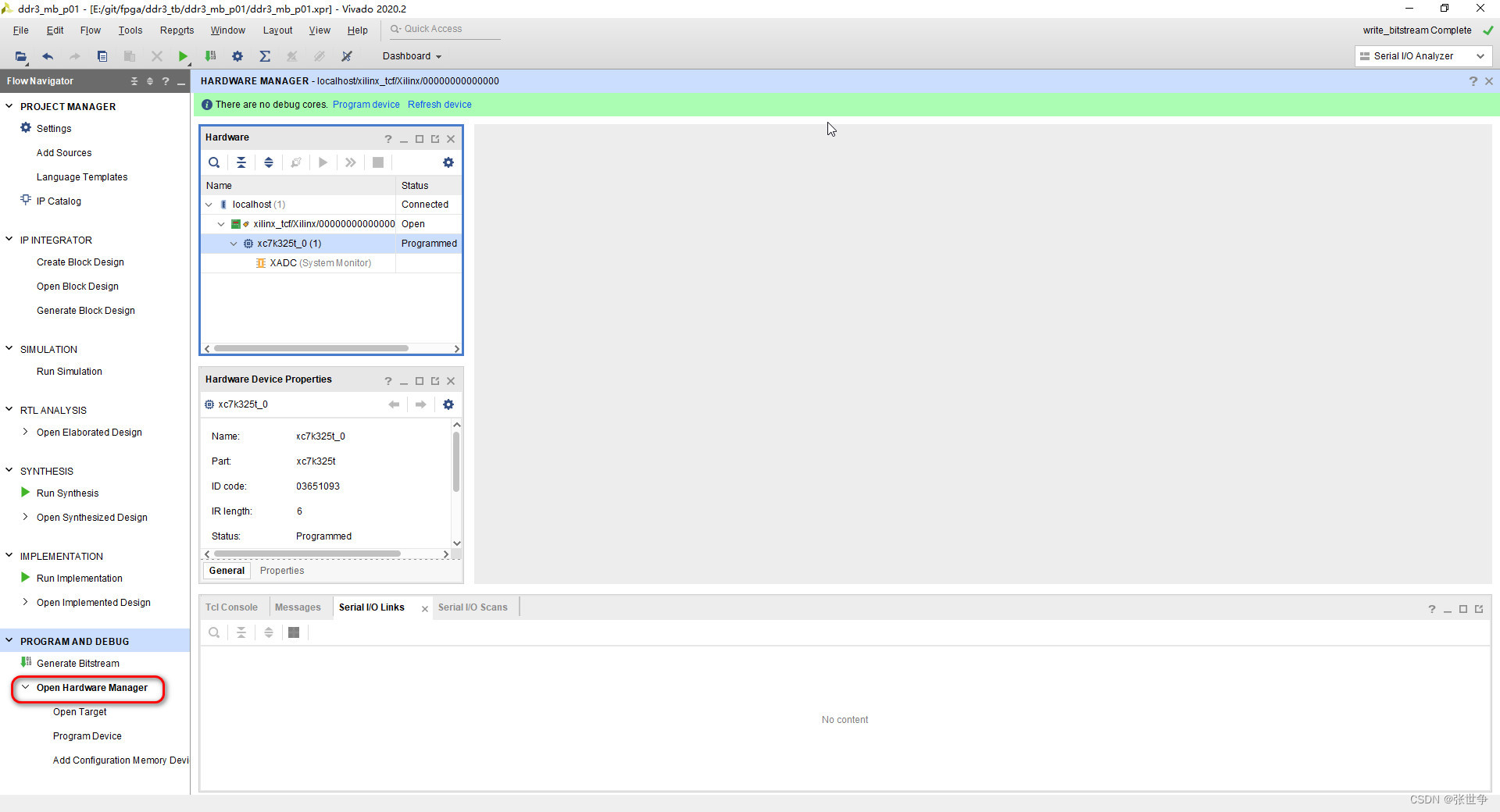The width and height of the screenshot is (1500, 812).
Task: Open the Dashboard dropdown
Action: 412,56
